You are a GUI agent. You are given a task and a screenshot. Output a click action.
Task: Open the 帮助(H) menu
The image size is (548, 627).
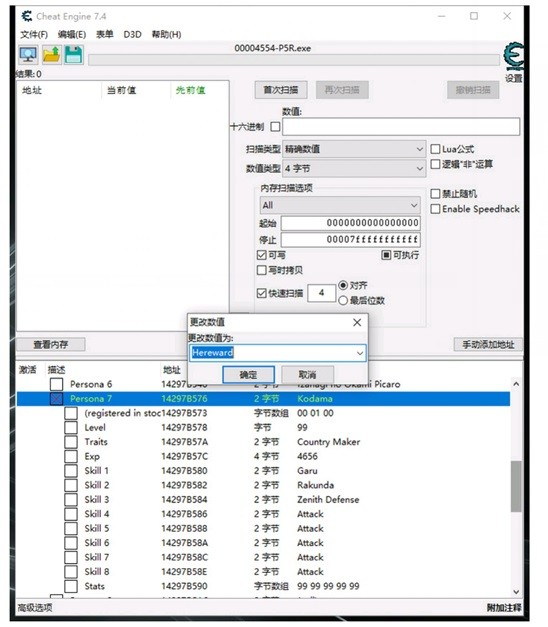(166, 34)
